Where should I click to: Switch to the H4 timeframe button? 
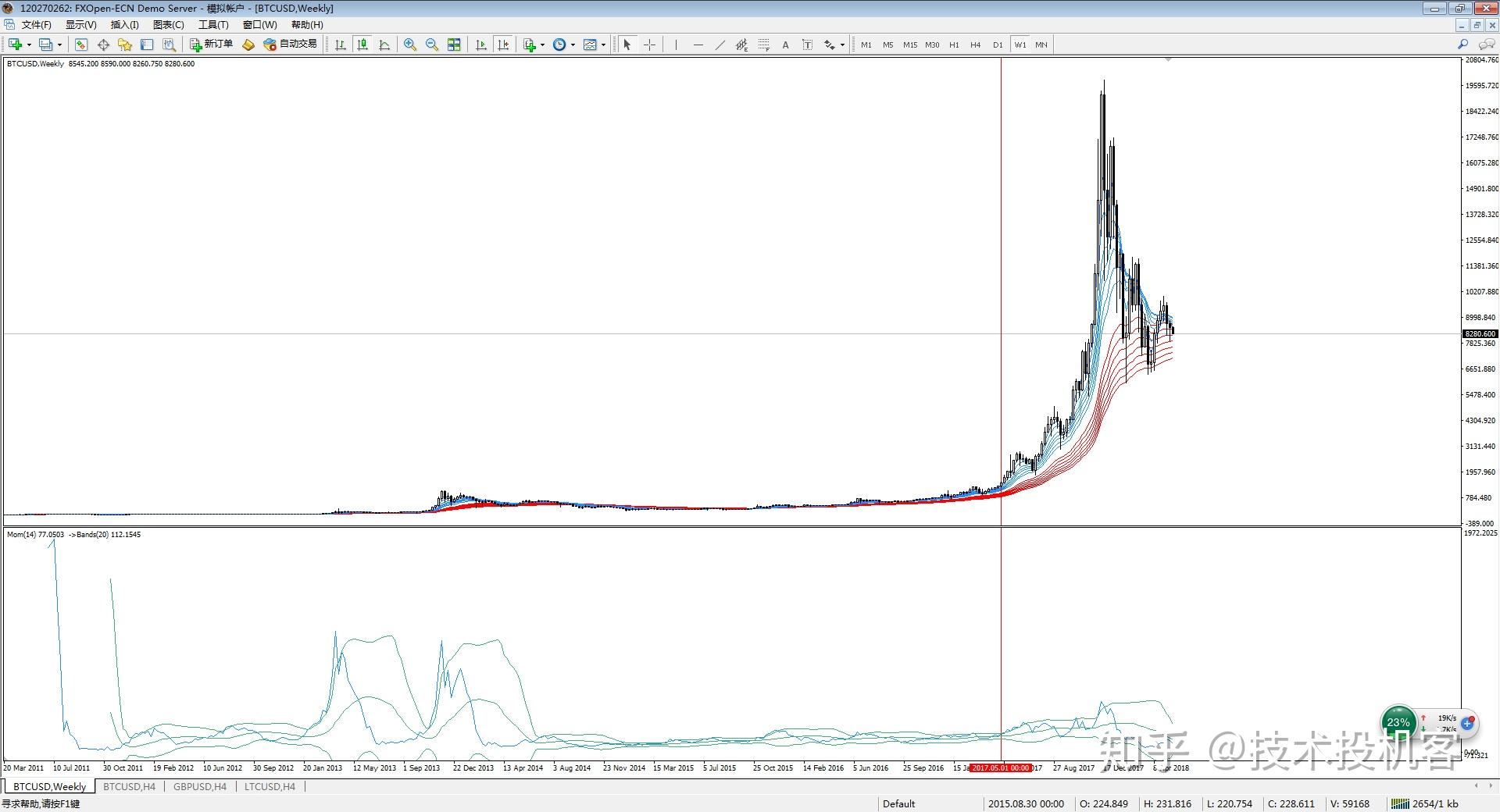pyautogui.click(x=975, y=45)
